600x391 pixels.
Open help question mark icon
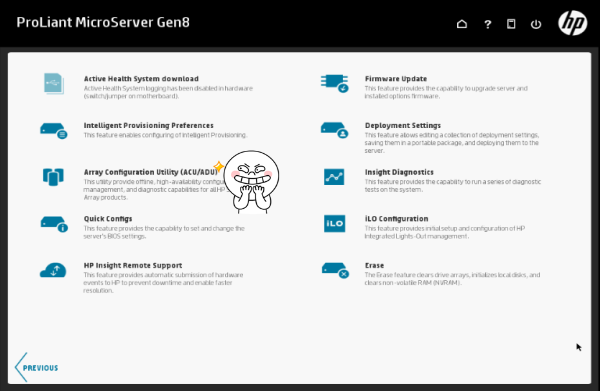tap(487, 24)
